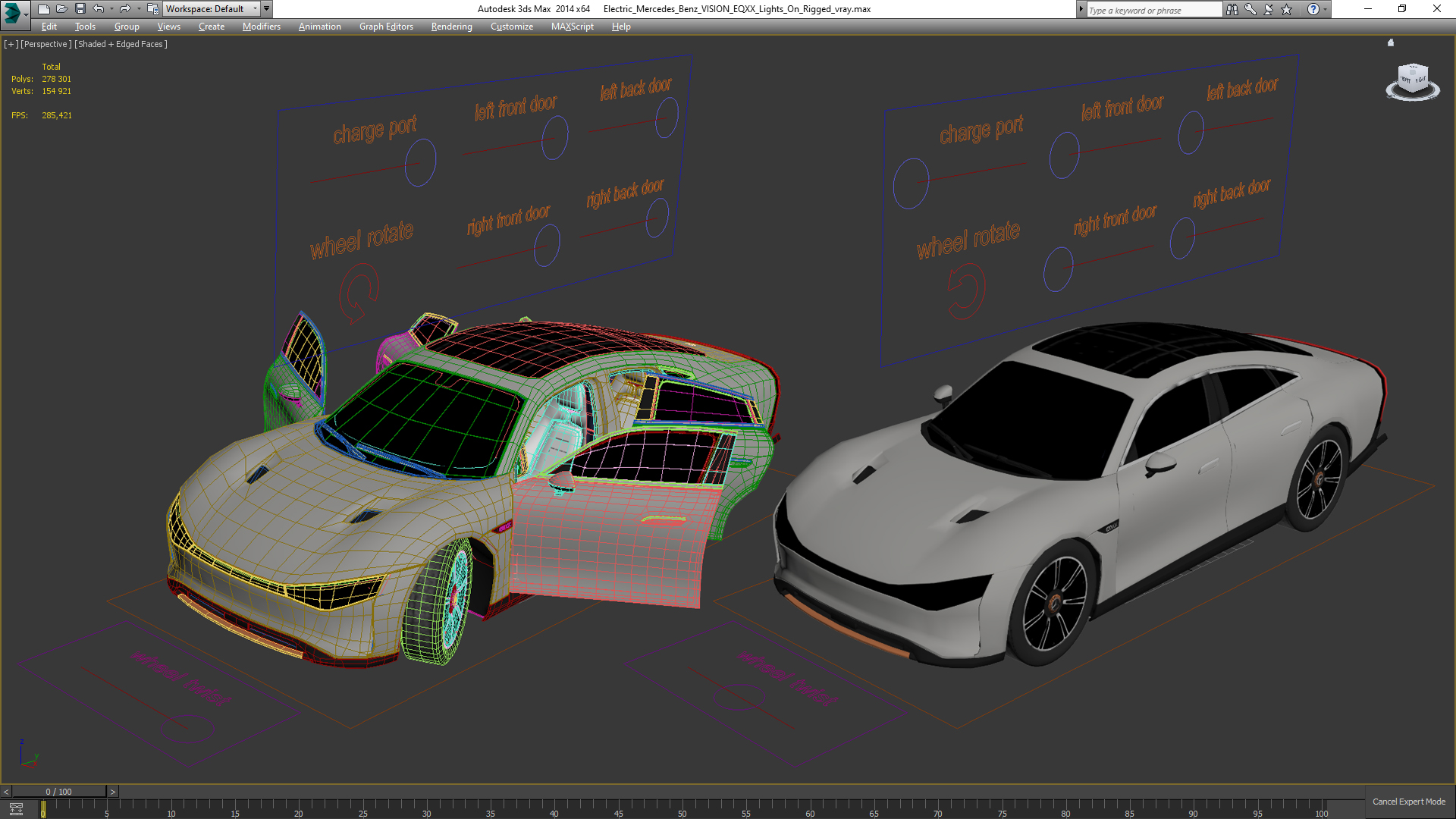Click the Favorites star icon
Image resolution: width=1456 pixels, height=819 pixels.
[1287, 9]
